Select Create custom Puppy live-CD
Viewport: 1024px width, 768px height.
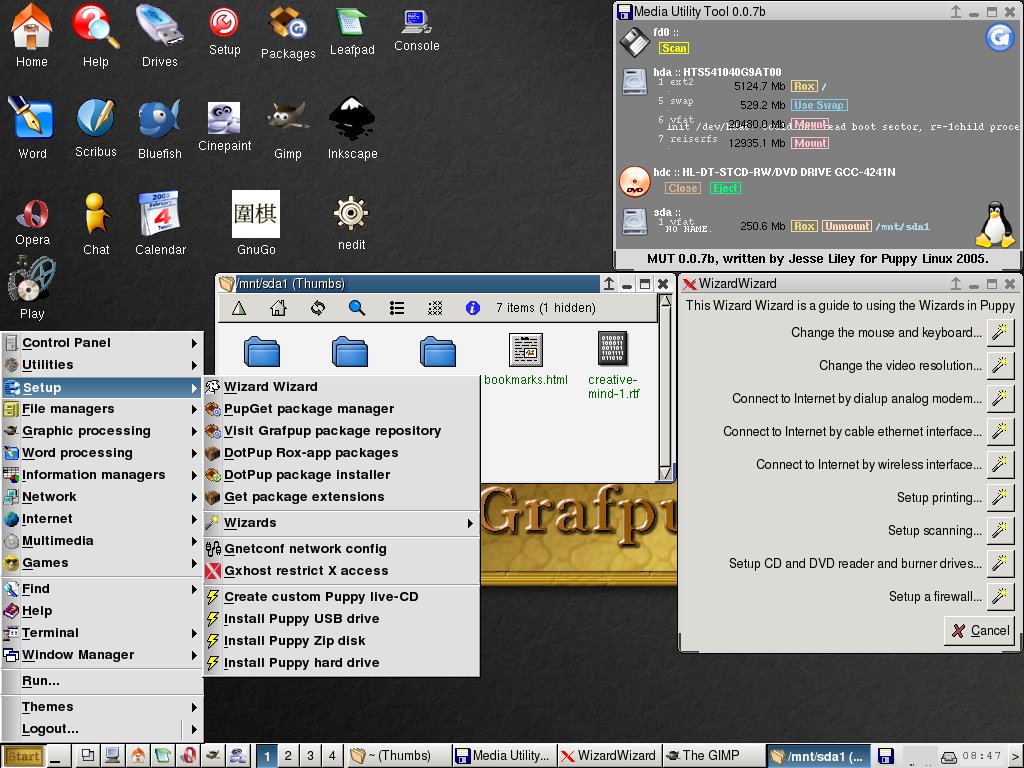(x=342, y=597)
